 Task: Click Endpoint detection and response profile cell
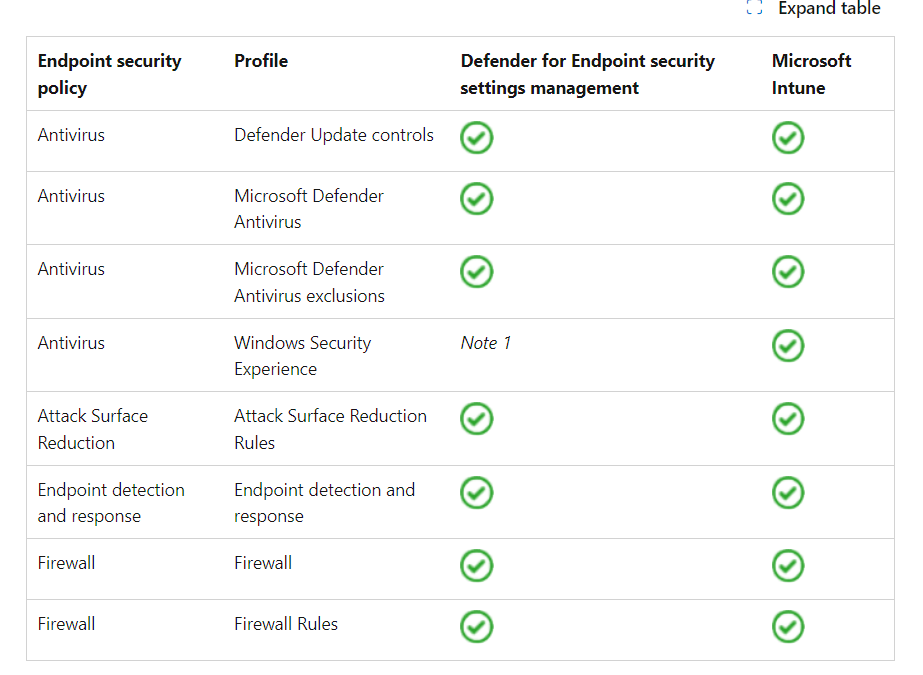[324, 503]
